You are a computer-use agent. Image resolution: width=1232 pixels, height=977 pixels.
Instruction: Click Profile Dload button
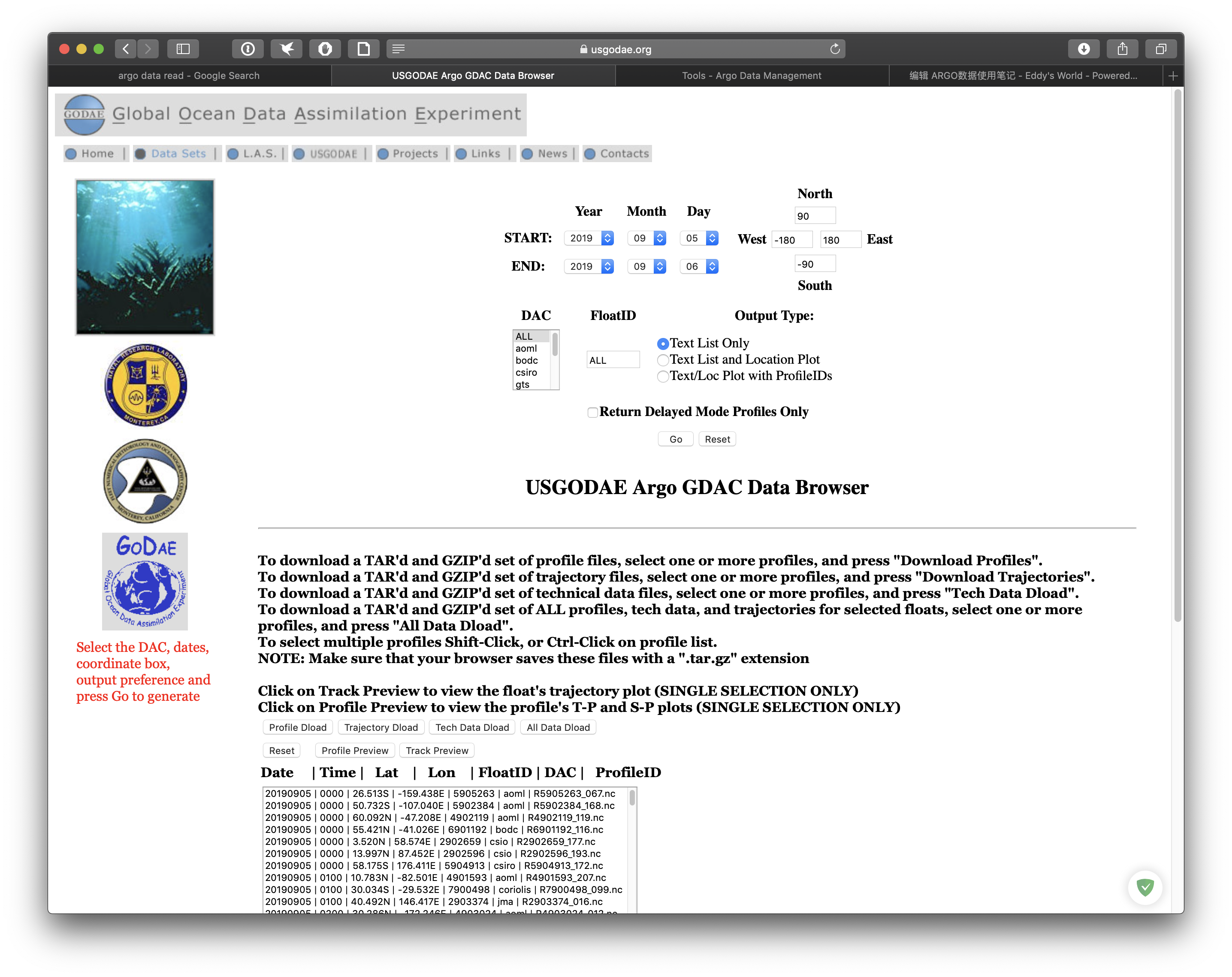(x=298, y=727)
